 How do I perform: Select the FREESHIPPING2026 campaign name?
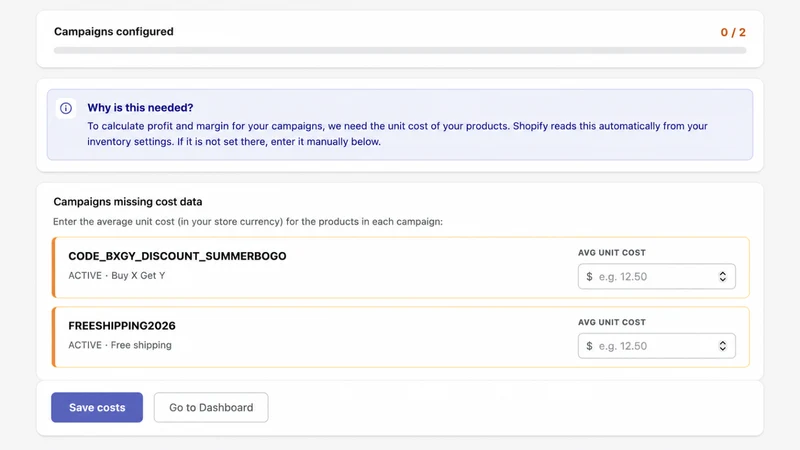tap(122, 326)
